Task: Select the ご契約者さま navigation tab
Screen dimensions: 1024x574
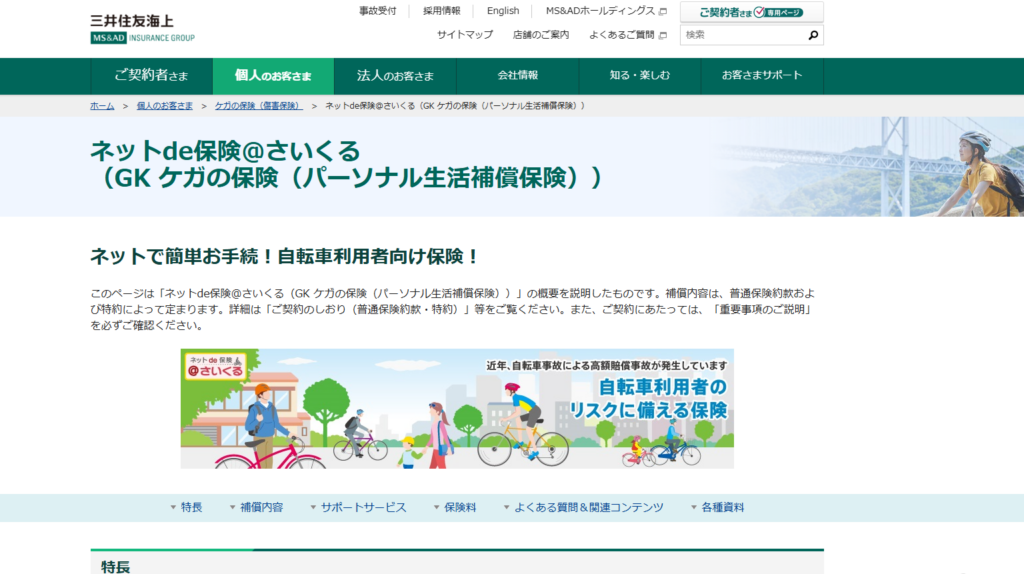Action: pyautogui.click(x=151, y=76)
